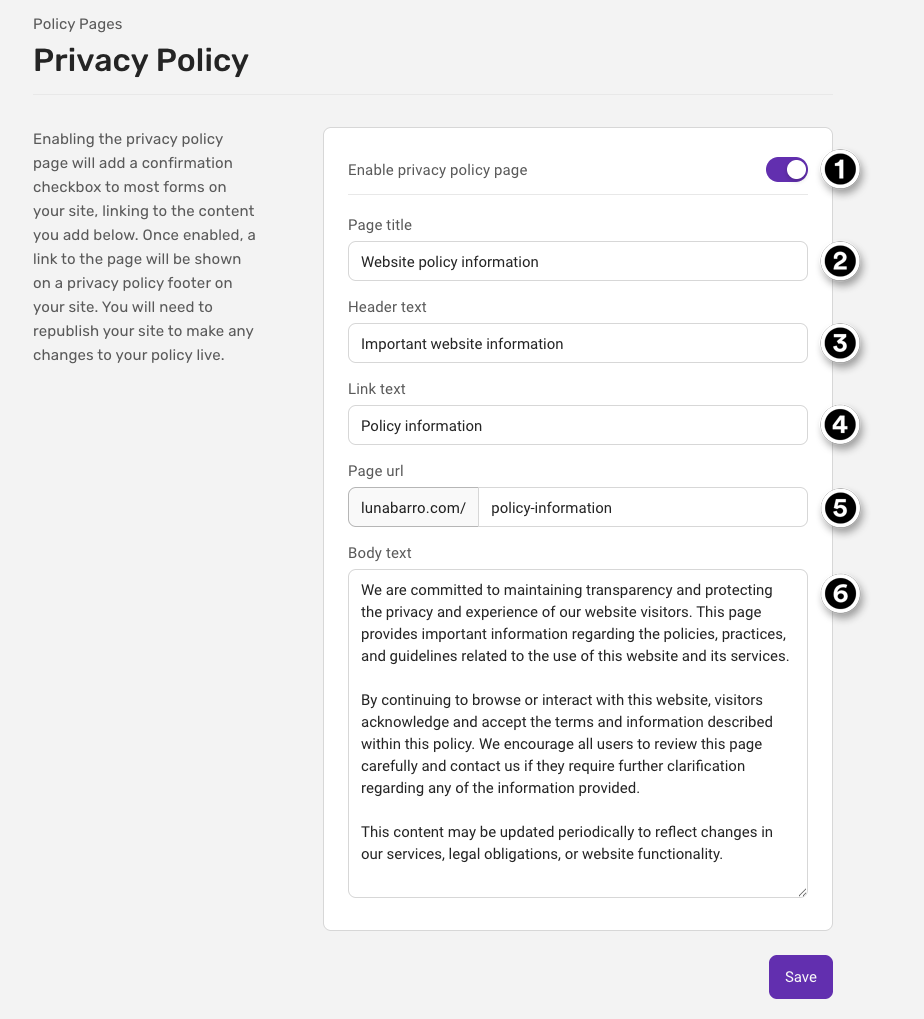Save the privacy policy settings
This screenshot has height=1019, width=924.
801,977
